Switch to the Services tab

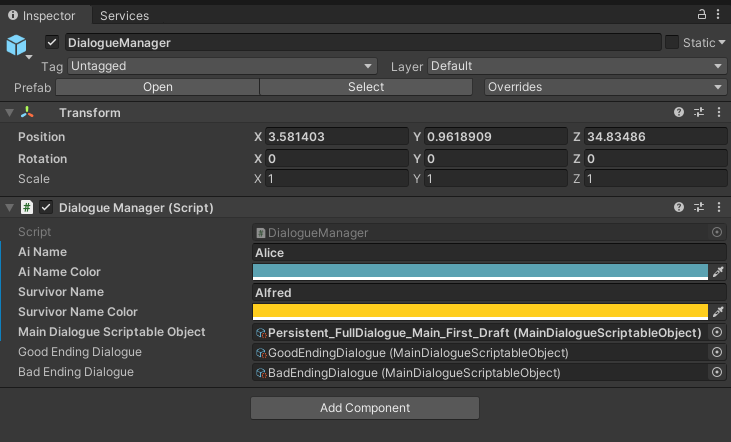point(124,15)
